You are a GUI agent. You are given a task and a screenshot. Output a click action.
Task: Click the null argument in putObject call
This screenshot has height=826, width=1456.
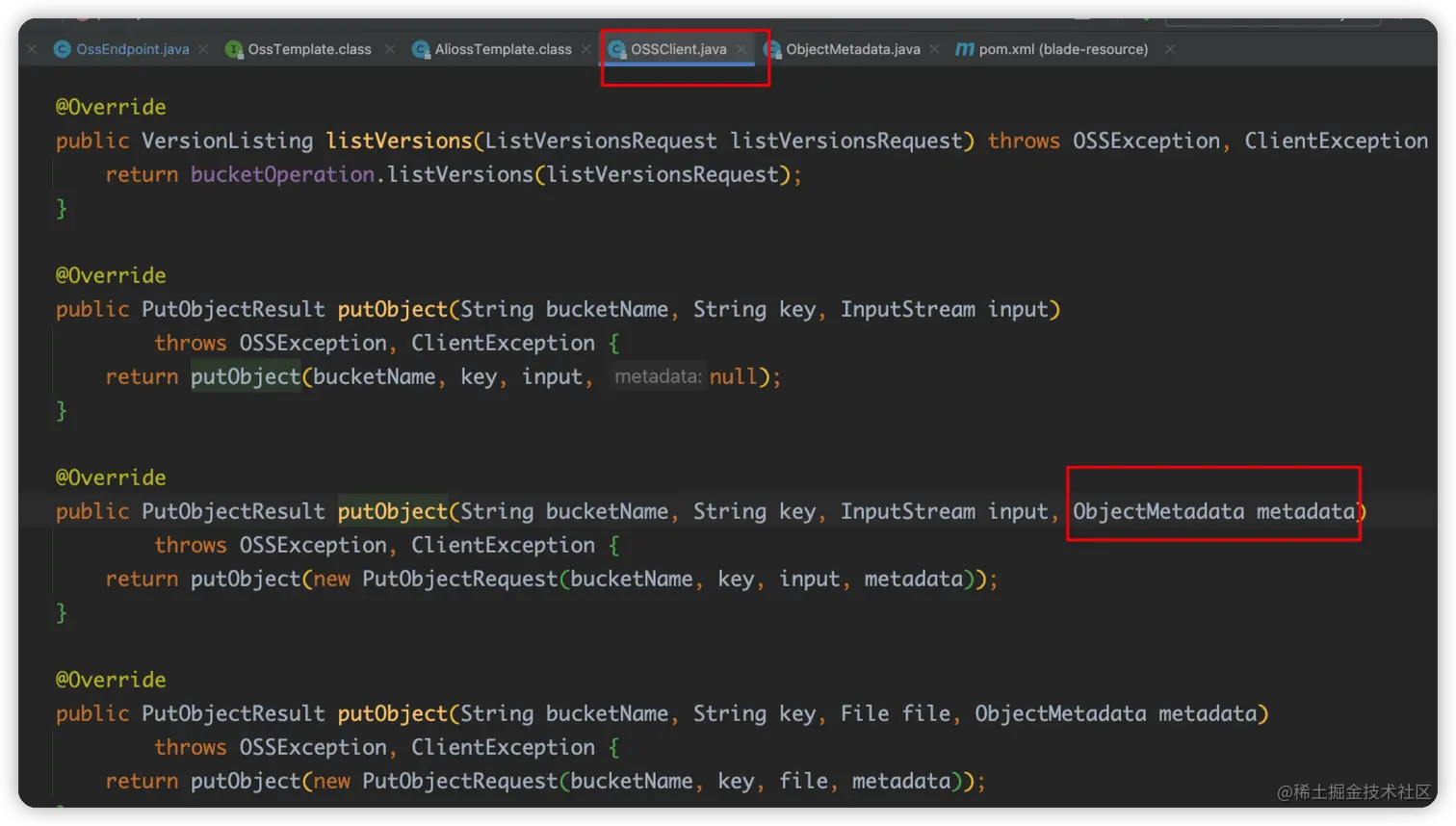734,376
